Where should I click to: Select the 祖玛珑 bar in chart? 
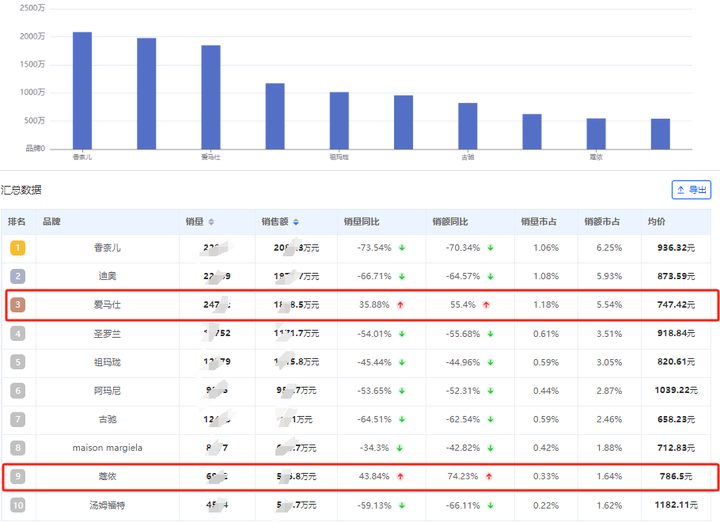click(339, 121)
